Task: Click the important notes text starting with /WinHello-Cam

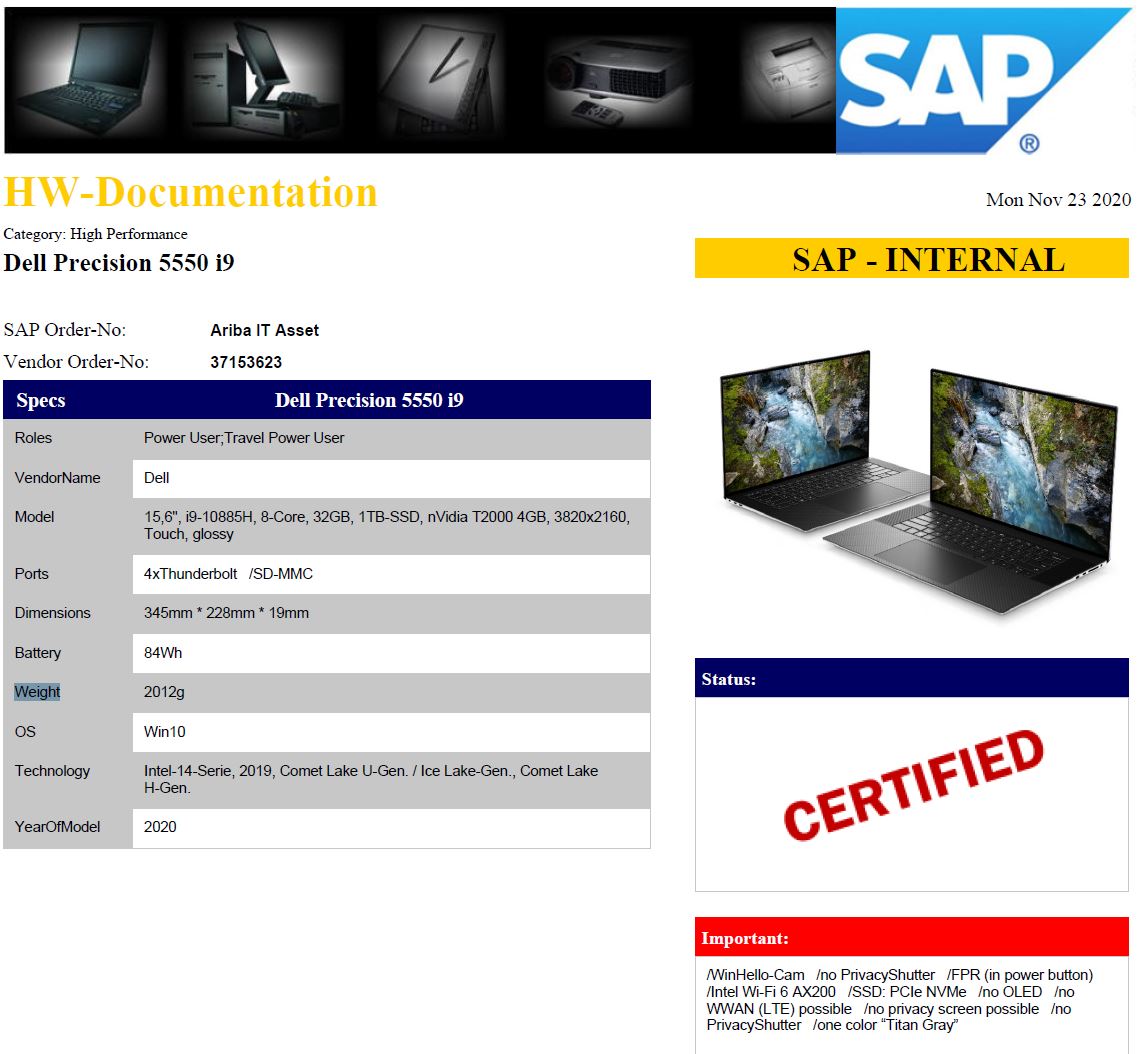Action: pos(900,1000)
